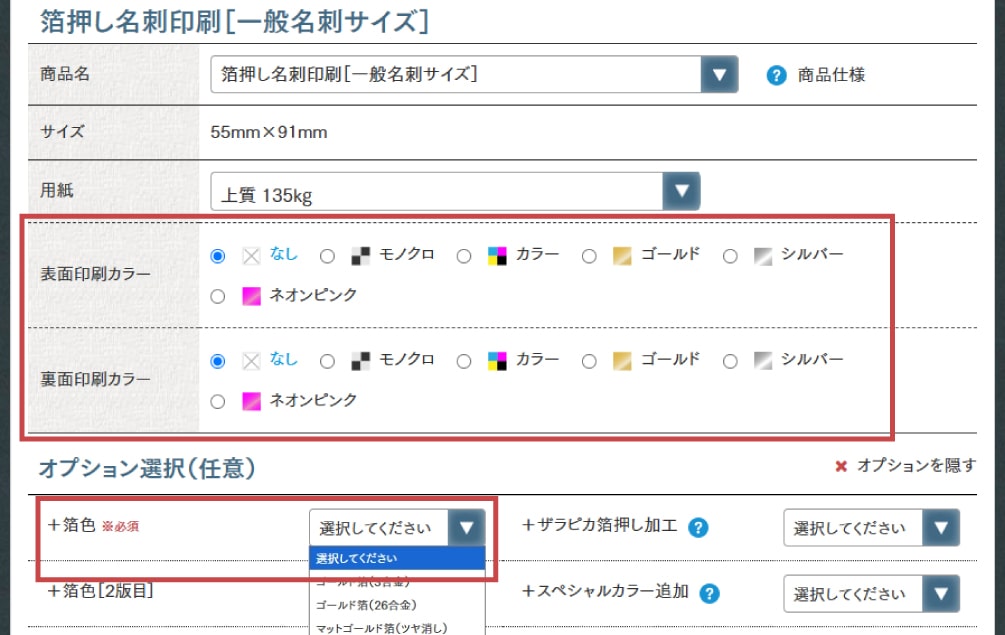Click the モノクロ checkered icon in 表面印刷カラー

(x=361, y=256)
